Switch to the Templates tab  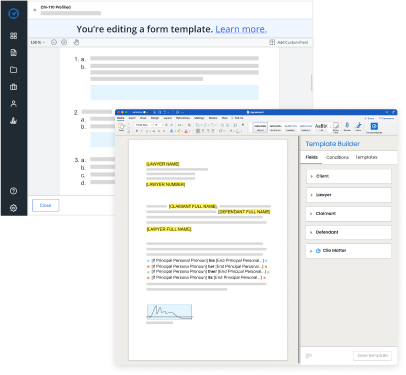click(366, 157)
